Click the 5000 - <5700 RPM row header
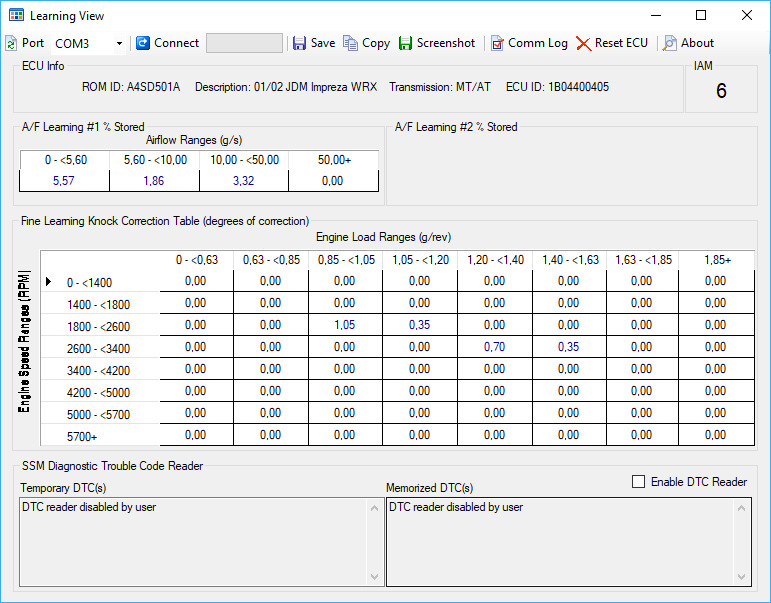 tap(98, 415)
